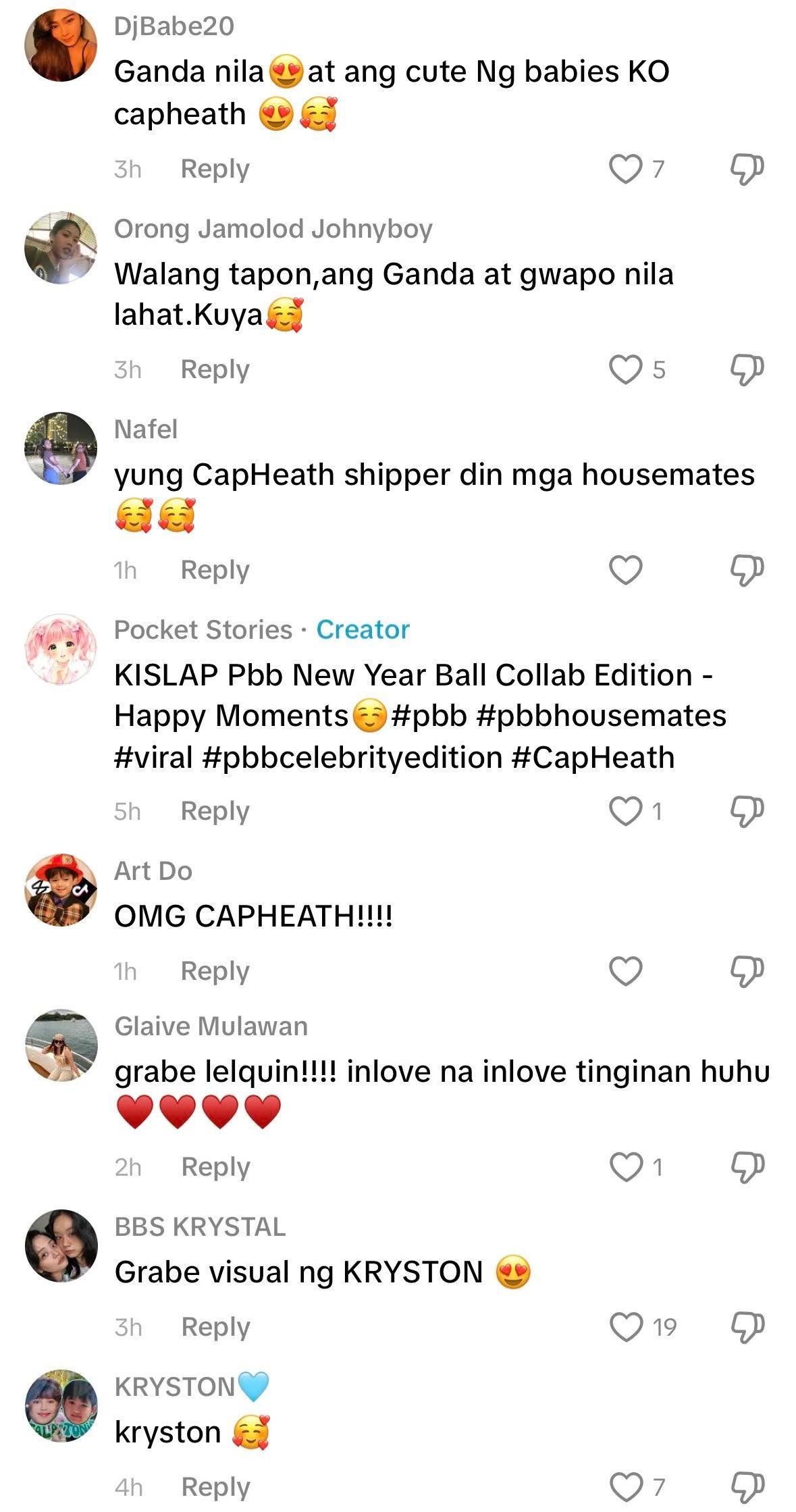Dislike DjBabe20's comment
The image size is (796, 1512).
[747, 169]
